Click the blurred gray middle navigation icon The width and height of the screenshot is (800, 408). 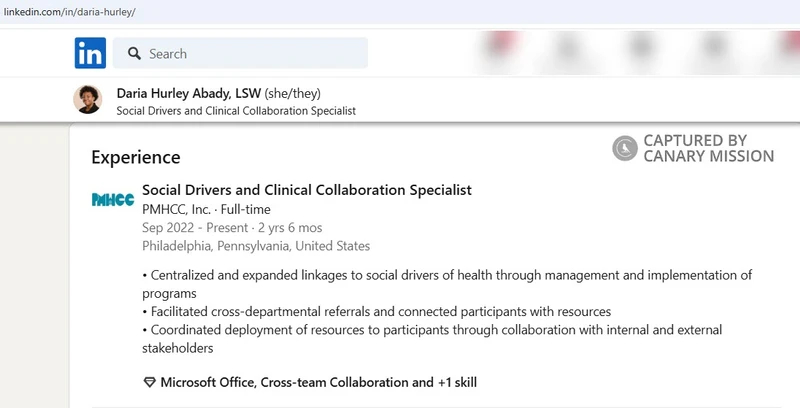point(641,49)
